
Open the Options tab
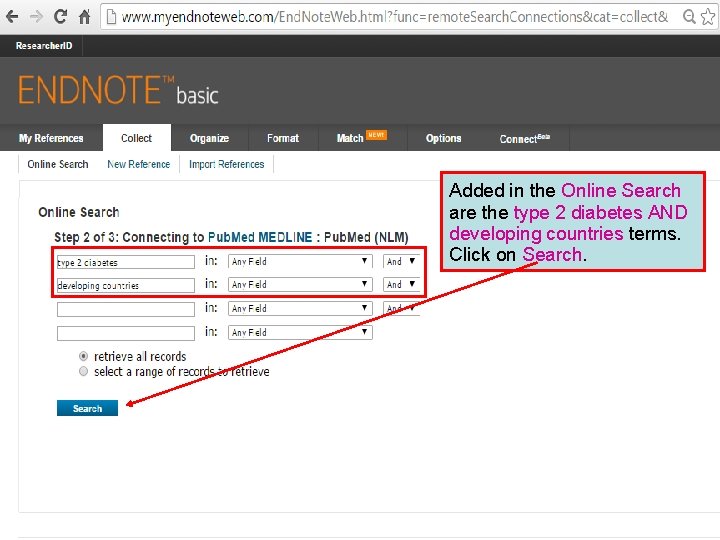click(443, 138)
